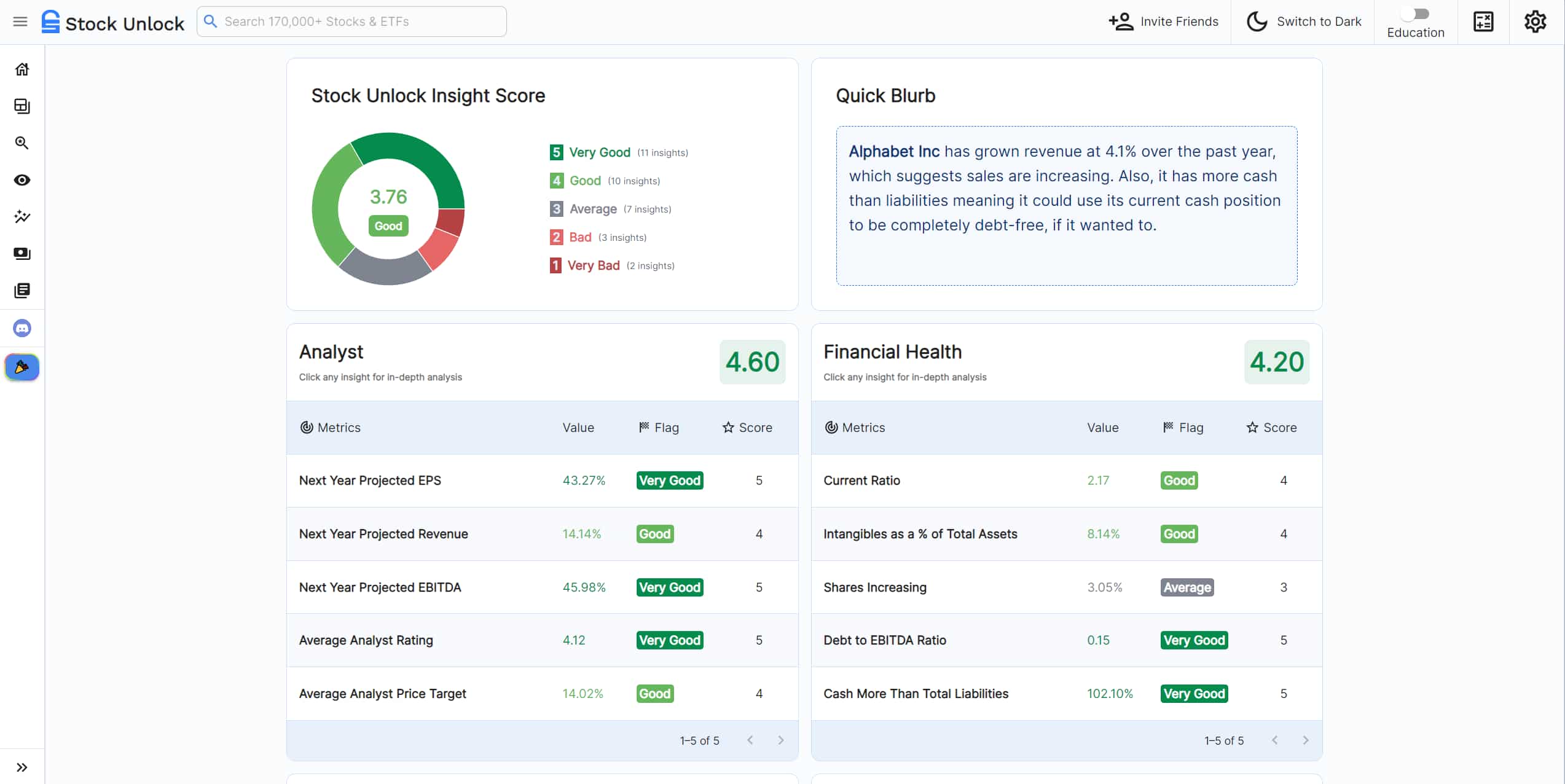Expand the sidebar with double chevron

pyautogui.click(x=22, y=767)
